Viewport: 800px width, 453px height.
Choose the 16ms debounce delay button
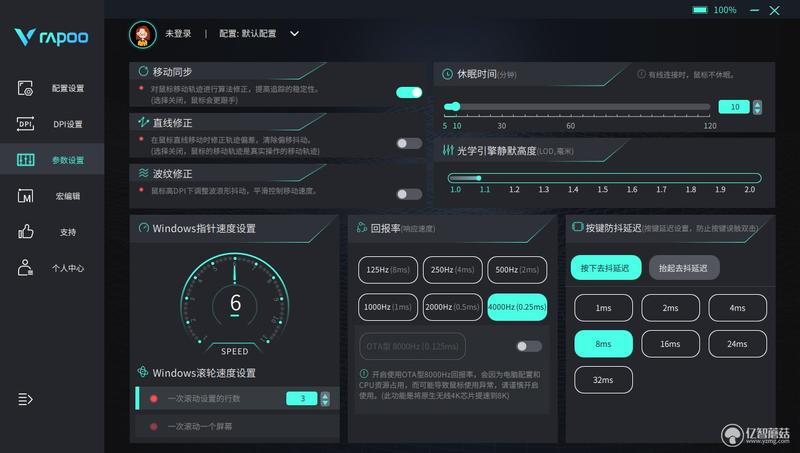pos(670,344)
